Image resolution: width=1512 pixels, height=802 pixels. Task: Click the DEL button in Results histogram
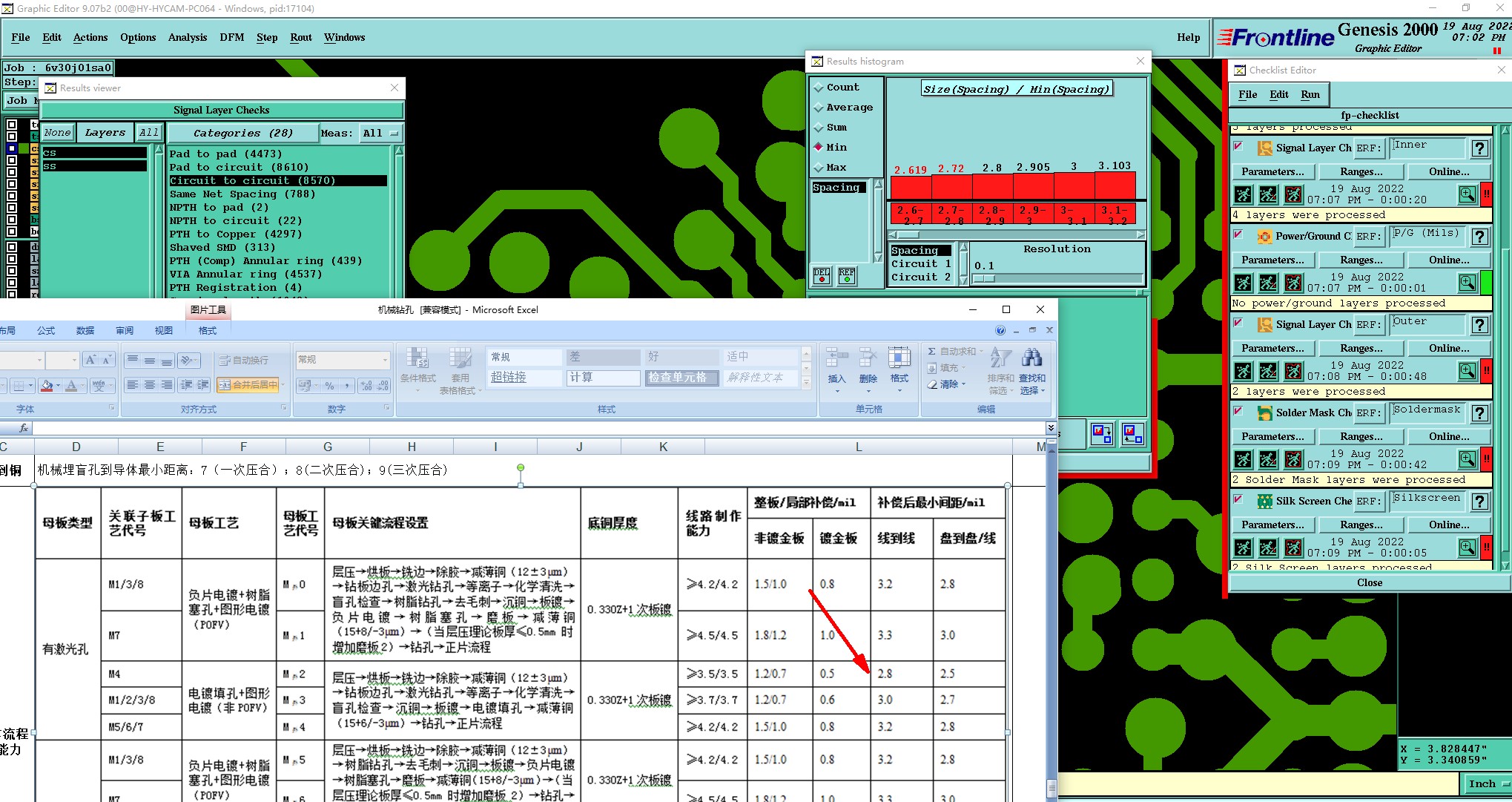coord(822,277)
